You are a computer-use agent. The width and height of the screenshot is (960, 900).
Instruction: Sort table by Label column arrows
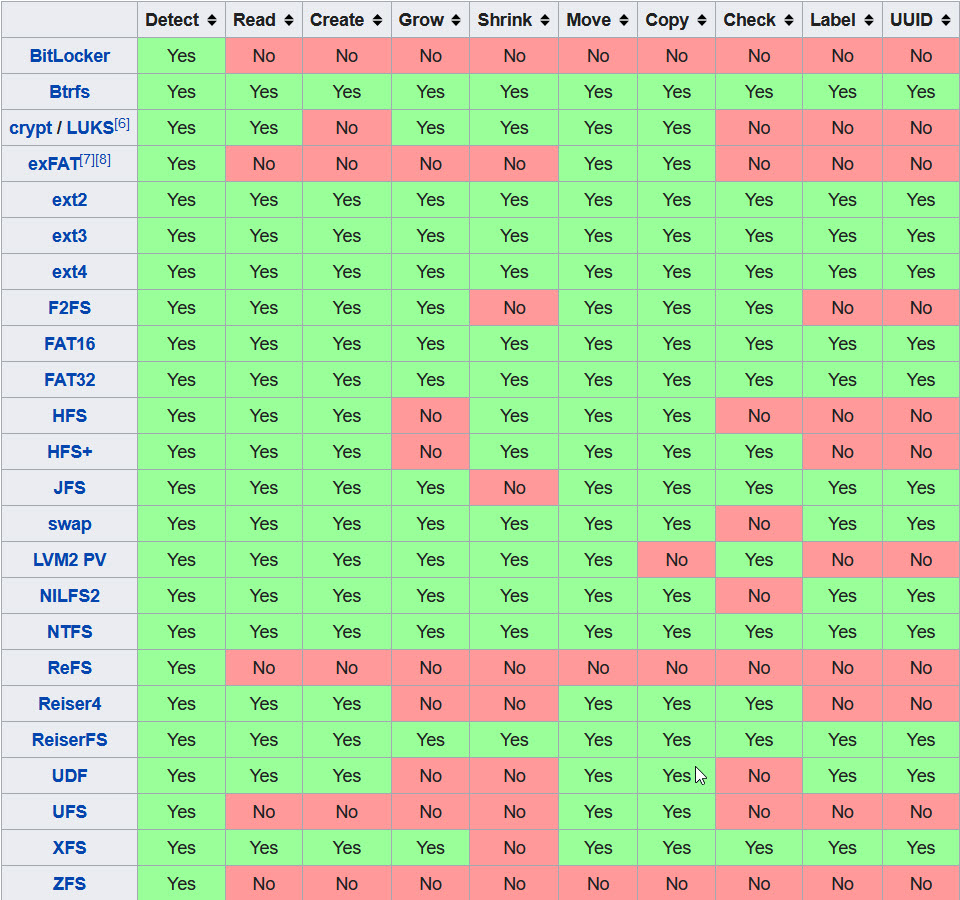pyautogui.click(x=869, y=20)
